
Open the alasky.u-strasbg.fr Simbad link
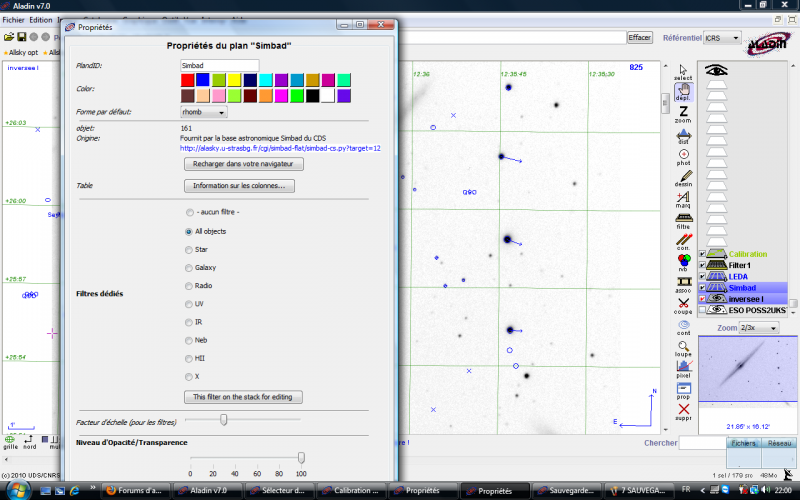point(280,148)
